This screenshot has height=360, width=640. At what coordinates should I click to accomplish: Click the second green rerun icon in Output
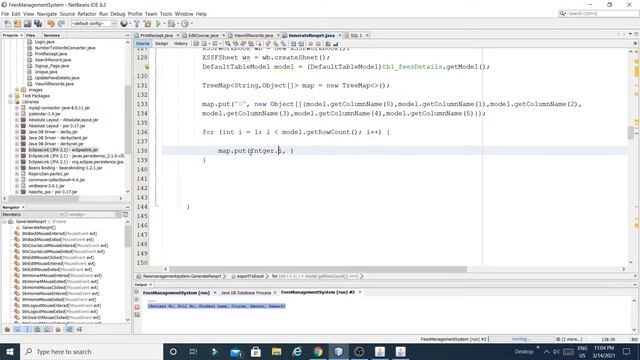coord(137,299)
